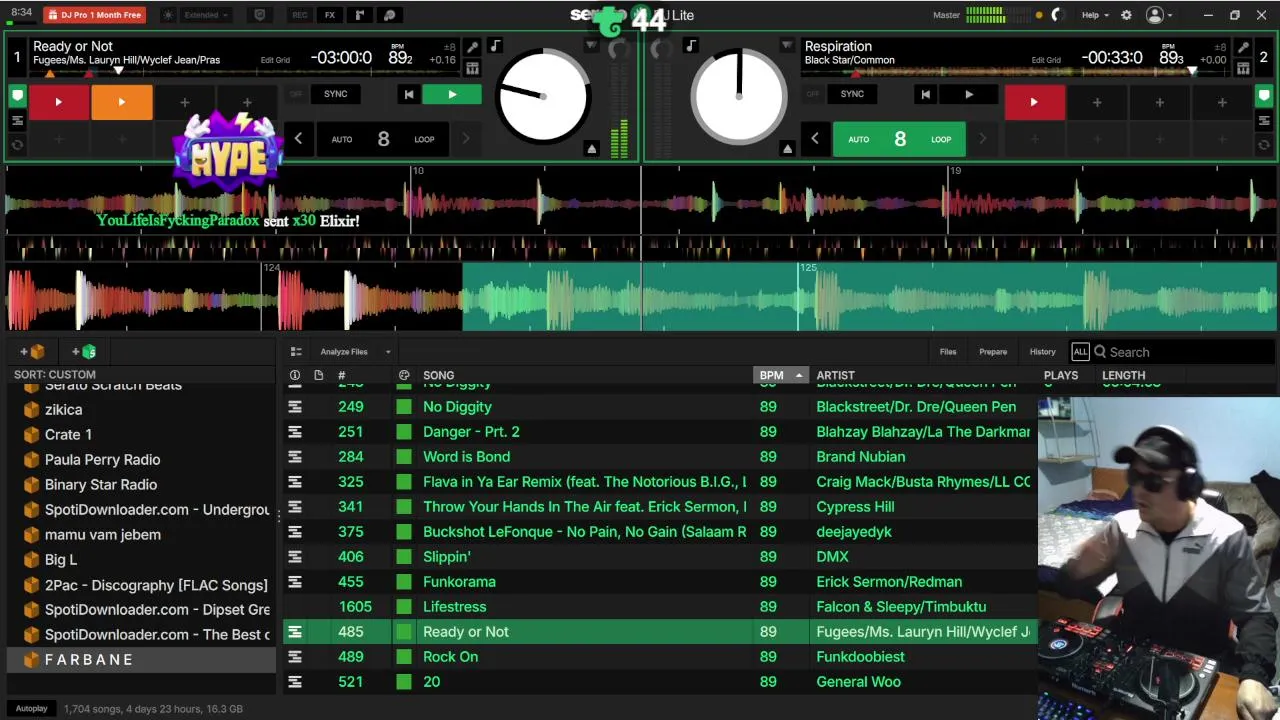
Task: Jump to cue start on deck 2
Action: click(x=925, y=95)
